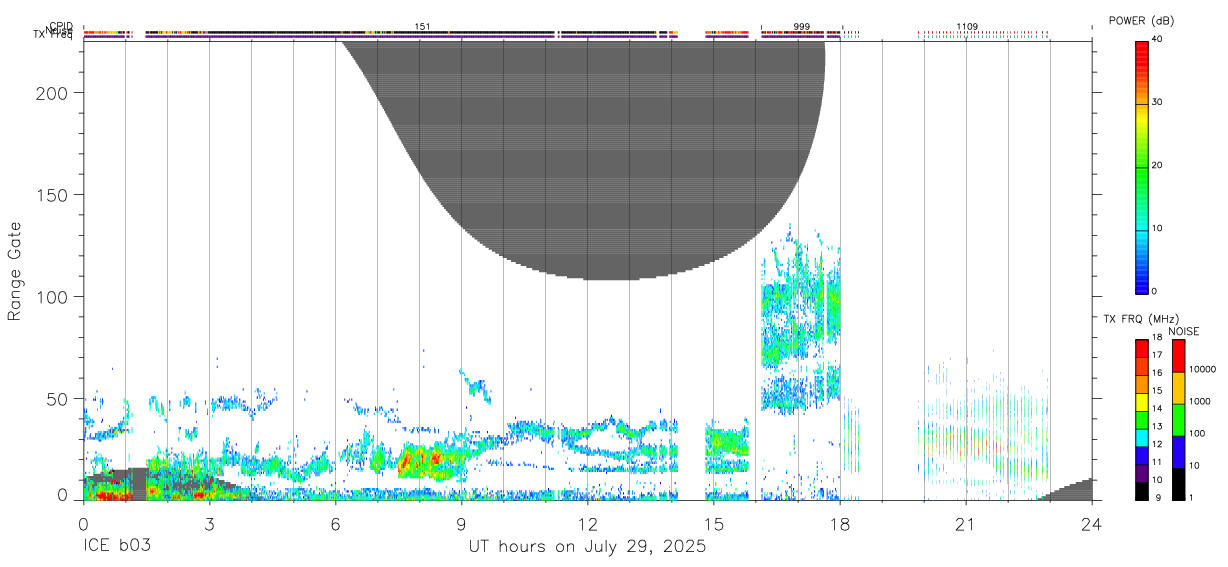Pick the red segment of NOISE bar
The width and height of the screenshot is (1228, 567).
tap(1178, 356)
